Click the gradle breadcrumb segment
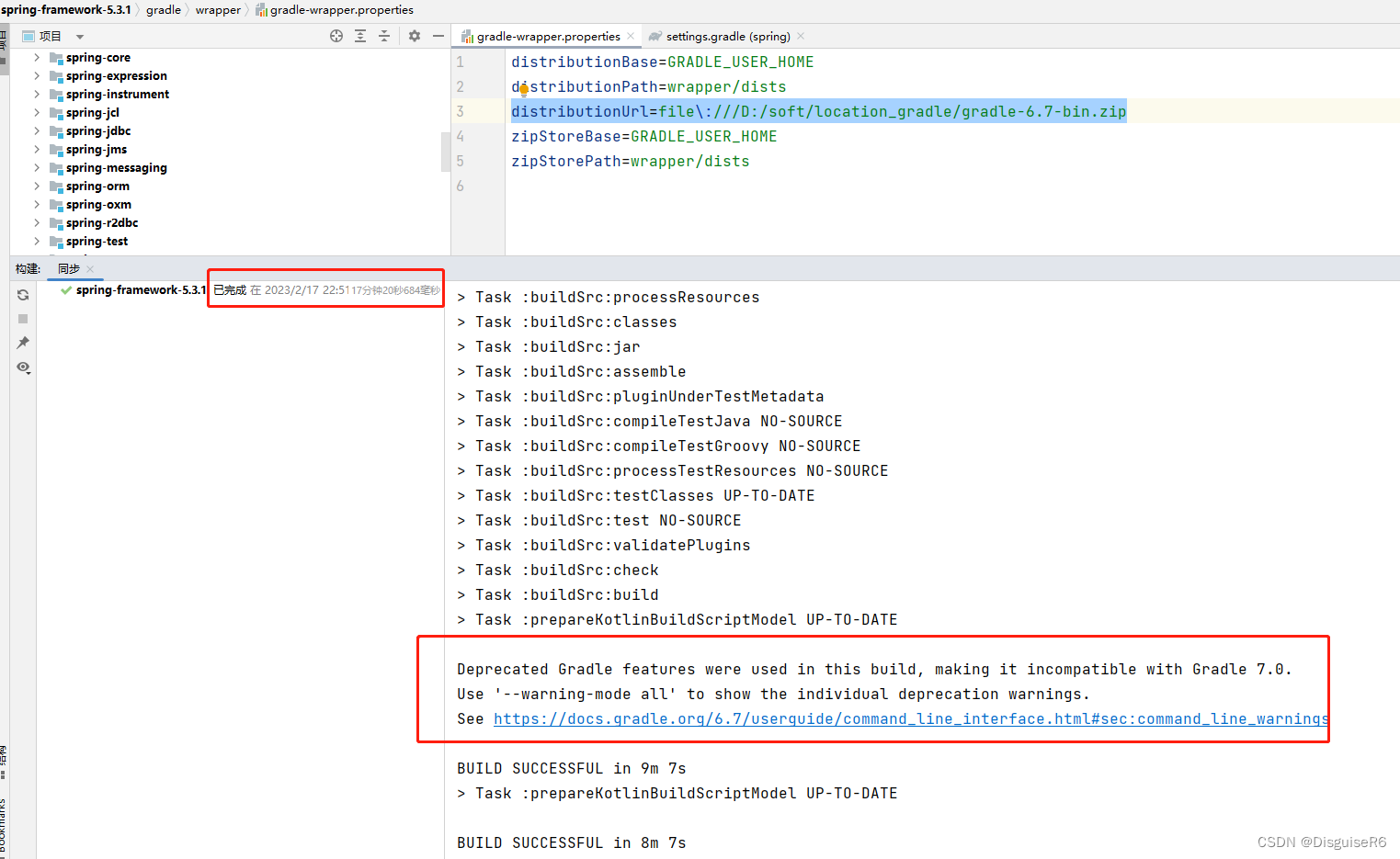 [164, 9]
